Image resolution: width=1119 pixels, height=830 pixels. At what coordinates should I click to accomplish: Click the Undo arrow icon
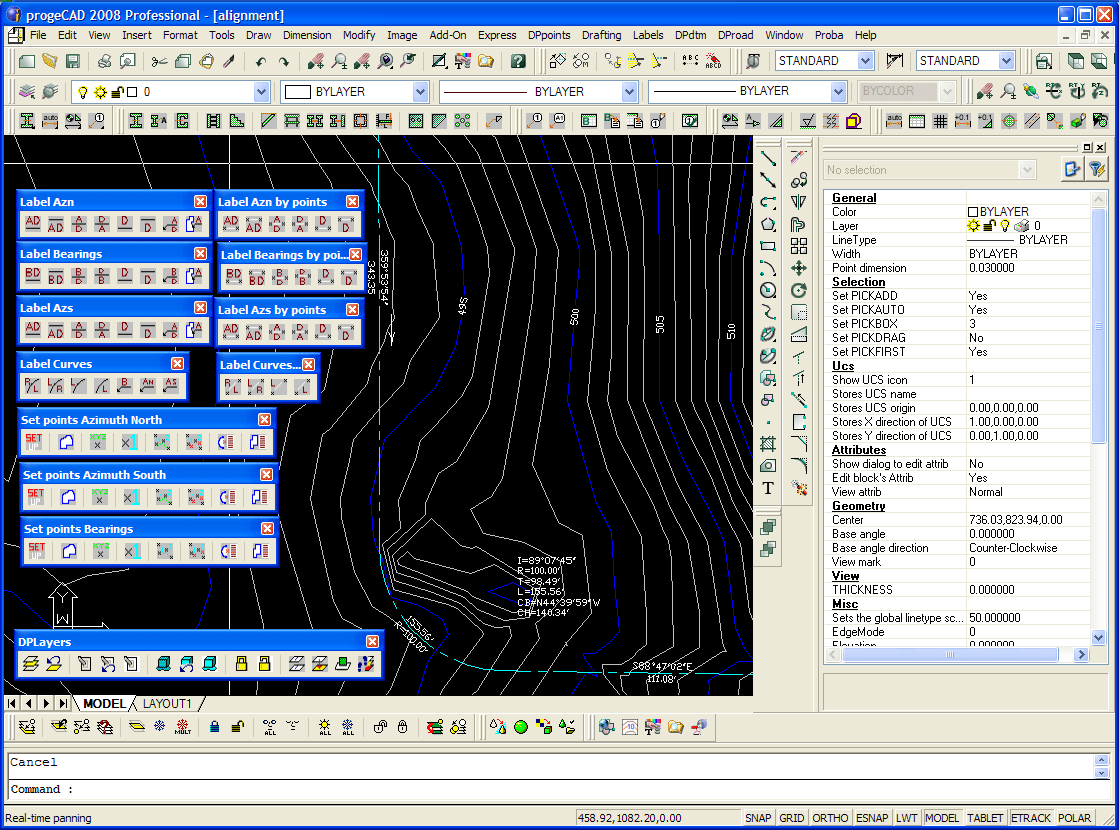260,62
